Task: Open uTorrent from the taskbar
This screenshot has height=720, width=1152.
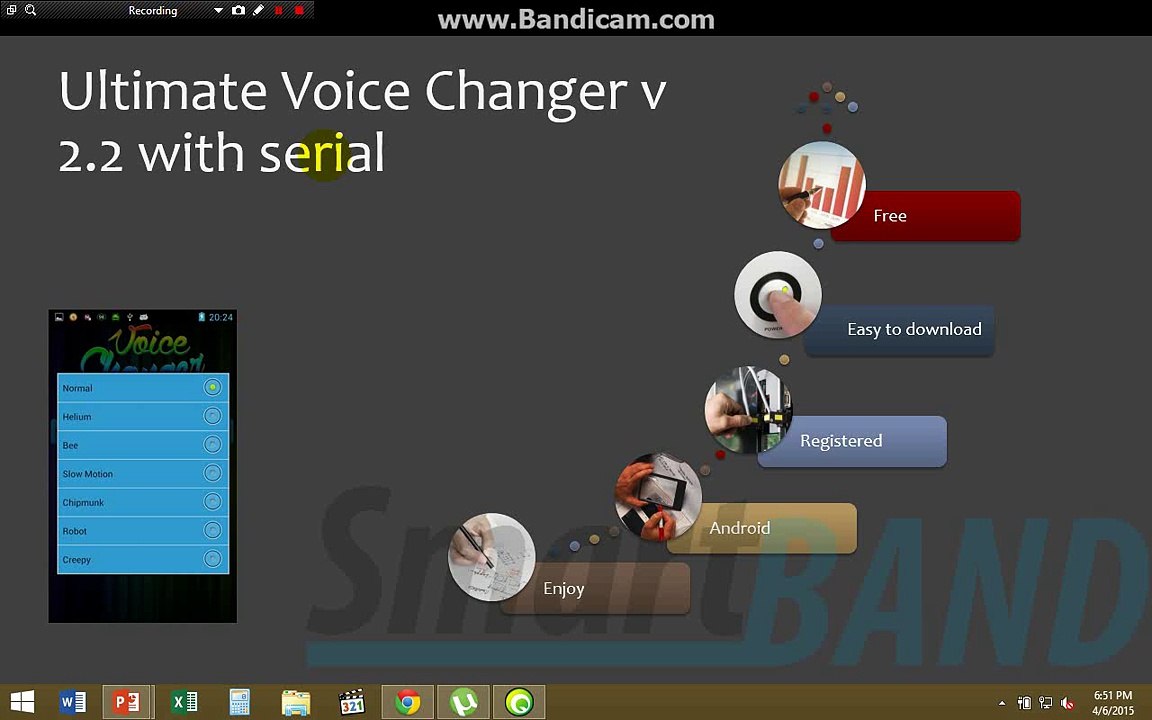Action: (464, 702)
